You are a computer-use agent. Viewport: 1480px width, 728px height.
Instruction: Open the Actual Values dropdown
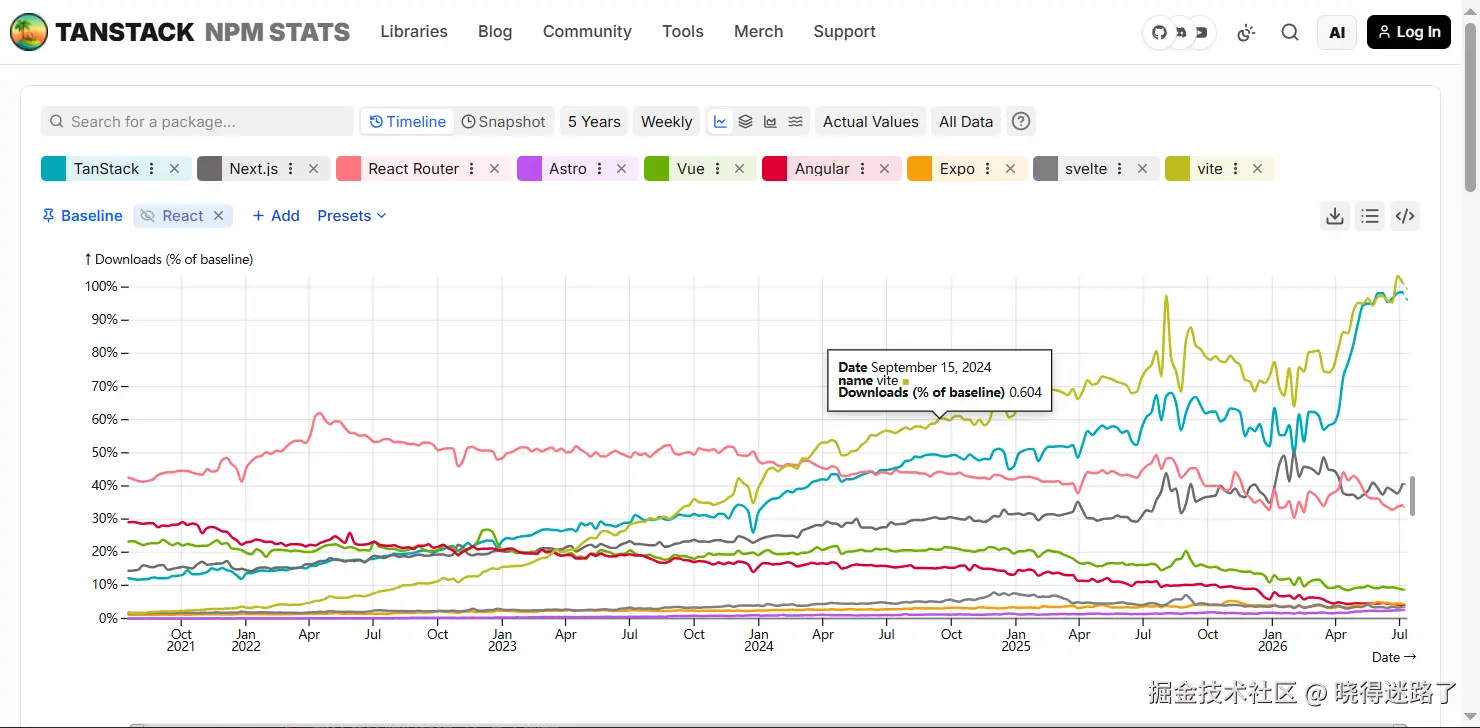pos(870,122)
